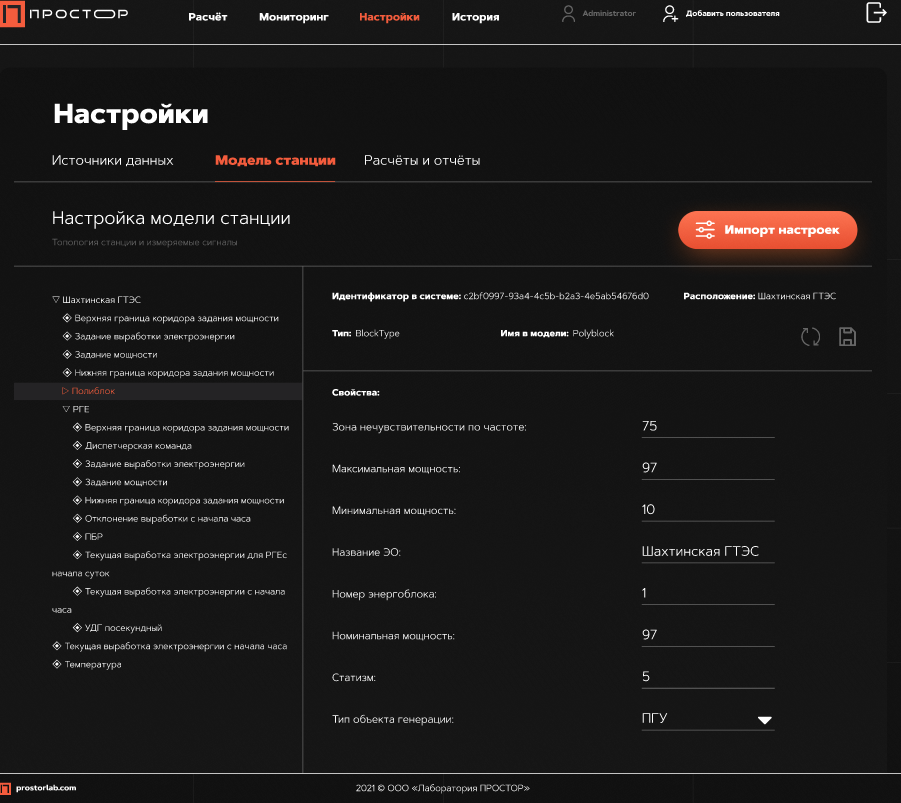Viewport: 901px width, 803px height.
Task: Collapse the Шахтинская ГТЭС tree node
Action: (x=56, y=300)
